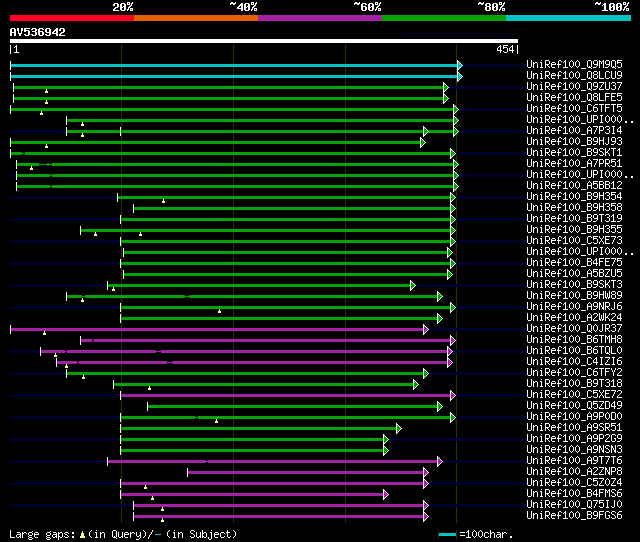Click the UniRef100_C5Z0Z4 label
The height and width of the screenshot is (542, 640).
click(x=574, y=483)
